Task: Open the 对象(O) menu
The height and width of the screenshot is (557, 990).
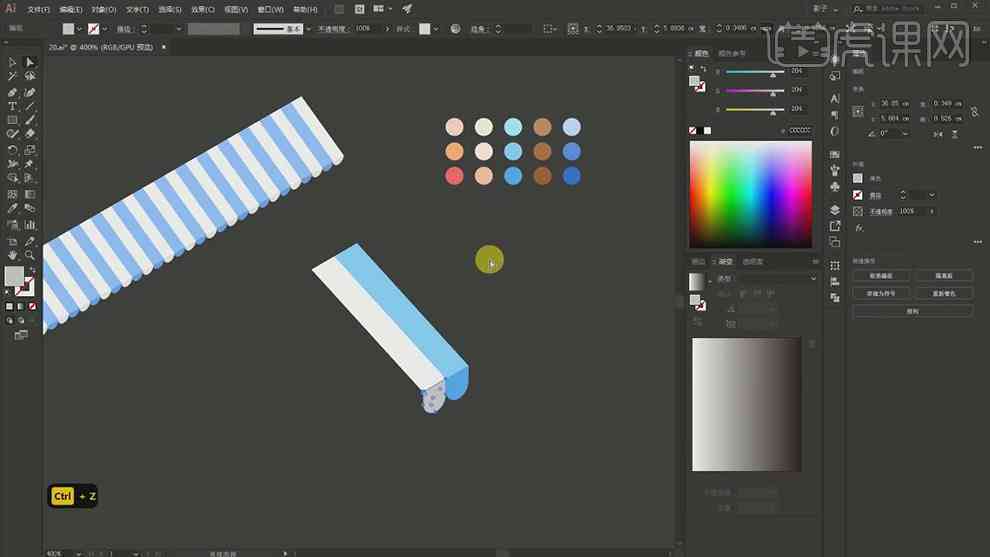Action: click(x=104, y=9)
